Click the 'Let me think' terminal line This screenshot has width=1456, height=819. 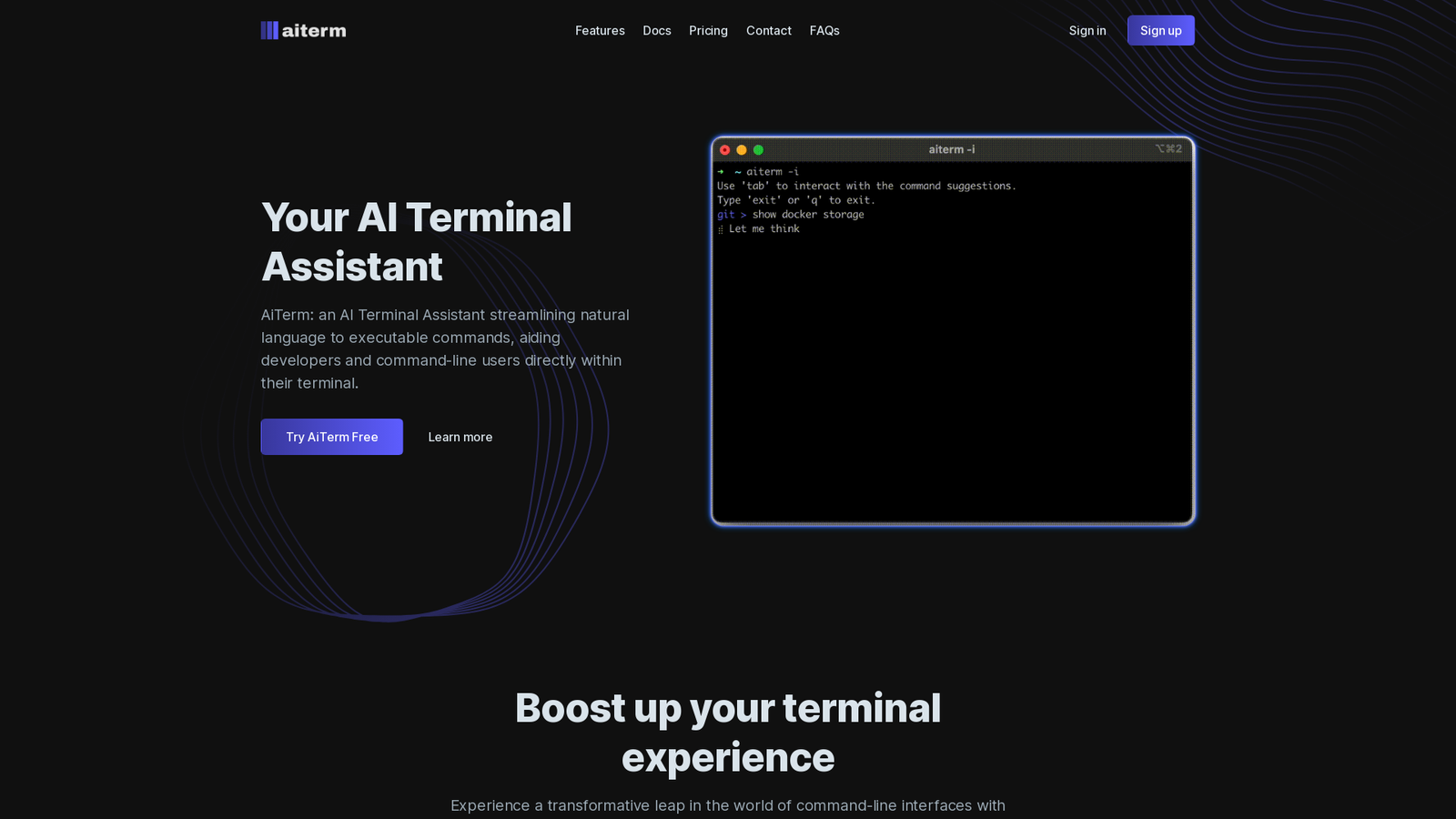coord(759,229)
